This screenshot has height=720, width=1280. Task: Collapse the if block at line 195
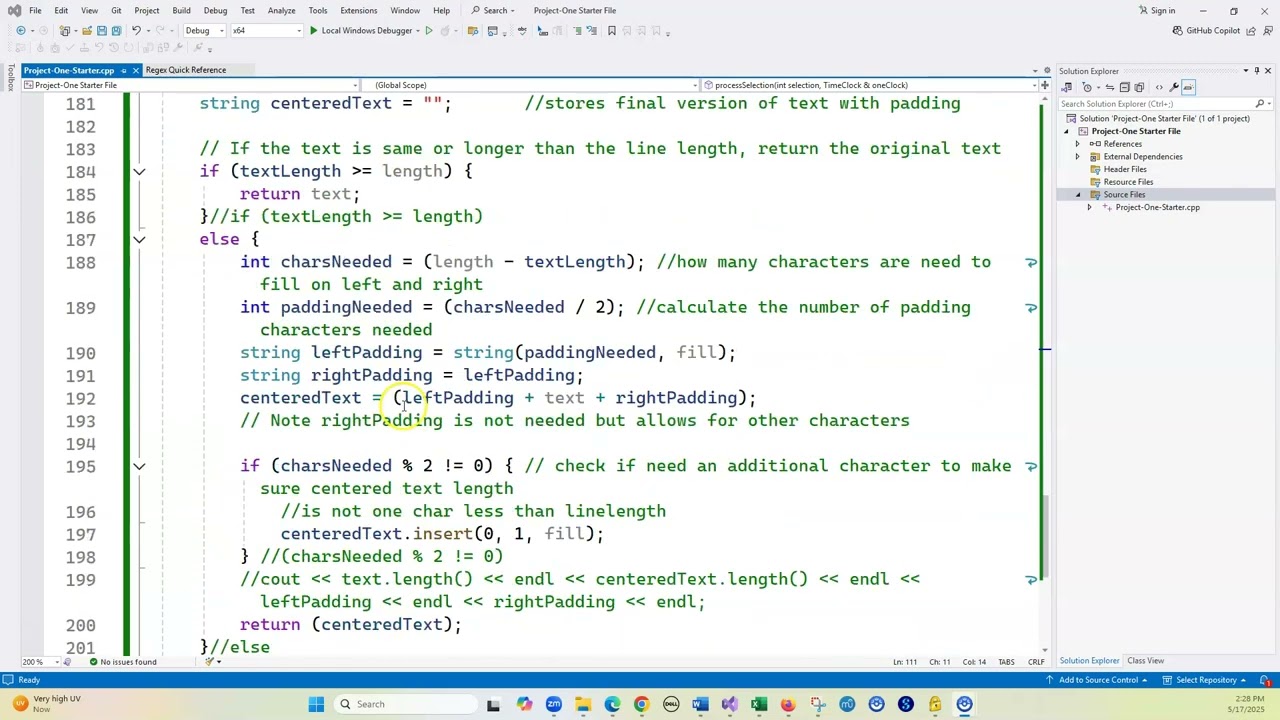[139, 467]
